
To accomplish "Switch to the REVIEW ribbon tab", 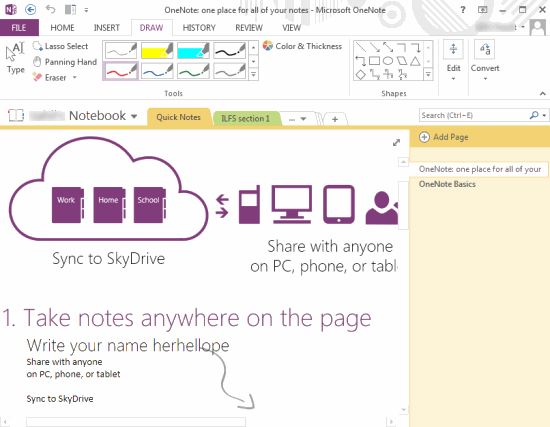I will point(249,28).
